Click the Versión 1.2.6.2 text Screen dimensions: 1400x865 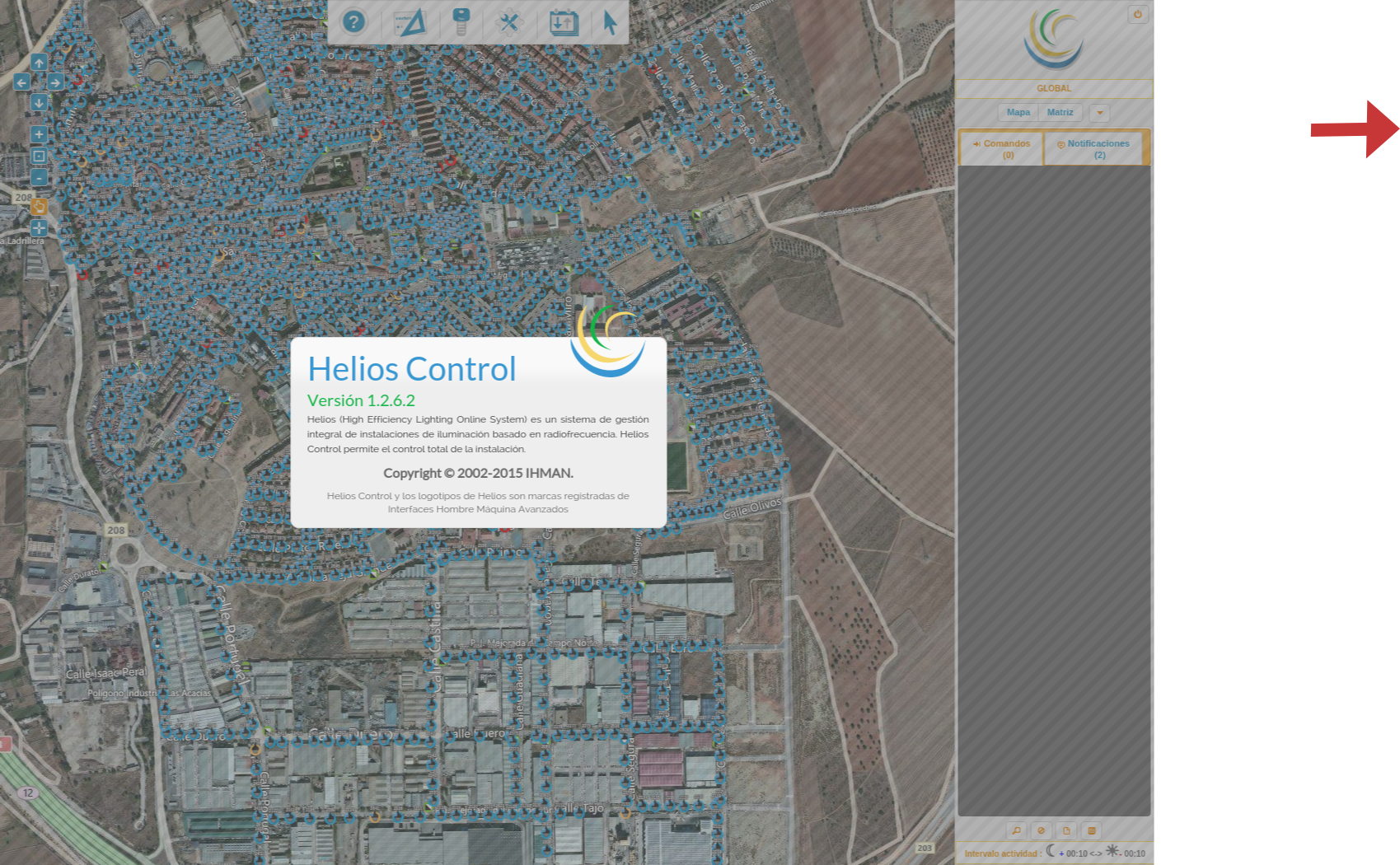361,400
